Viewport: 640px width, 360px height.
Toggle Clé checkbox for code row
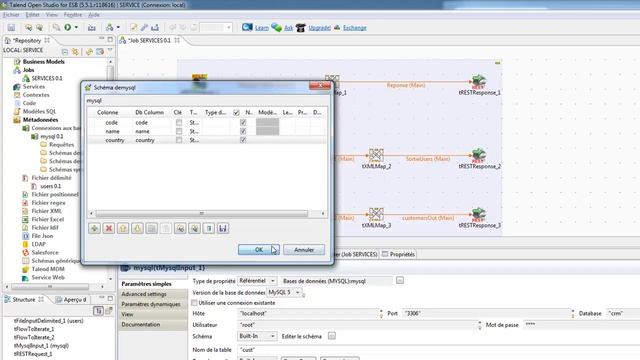point(179,122)
